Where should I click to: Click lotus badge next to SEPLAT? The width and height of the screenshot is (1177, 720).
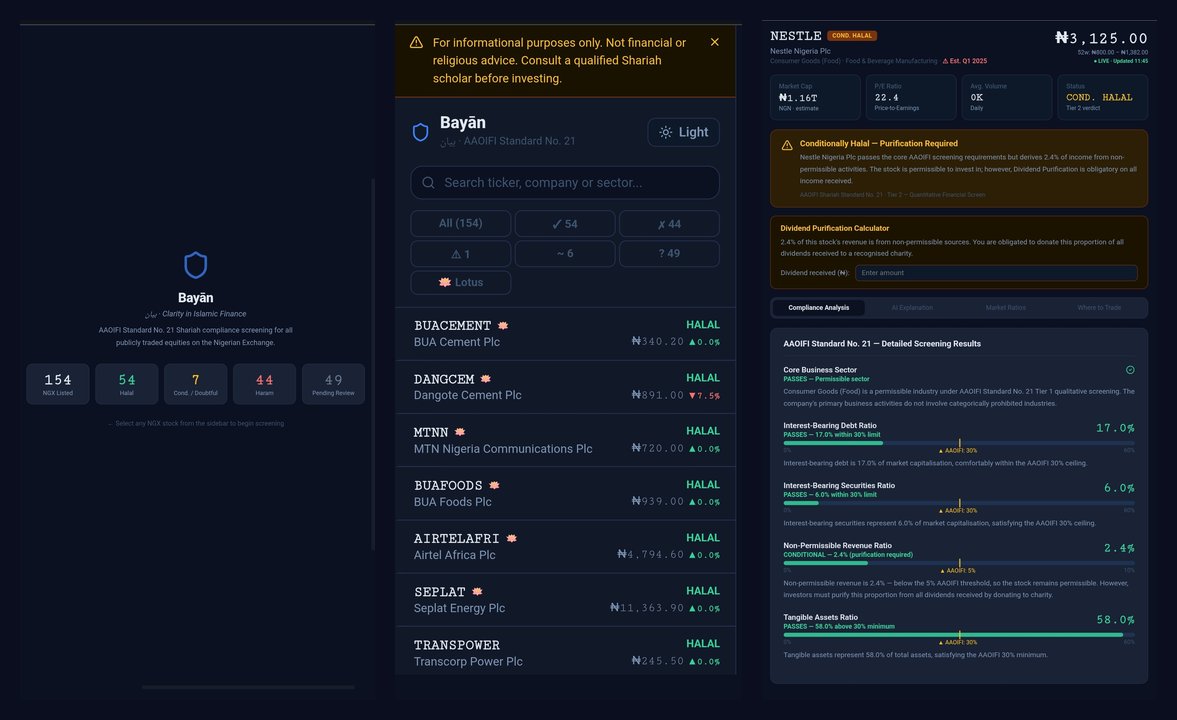(x=477, y=592)
